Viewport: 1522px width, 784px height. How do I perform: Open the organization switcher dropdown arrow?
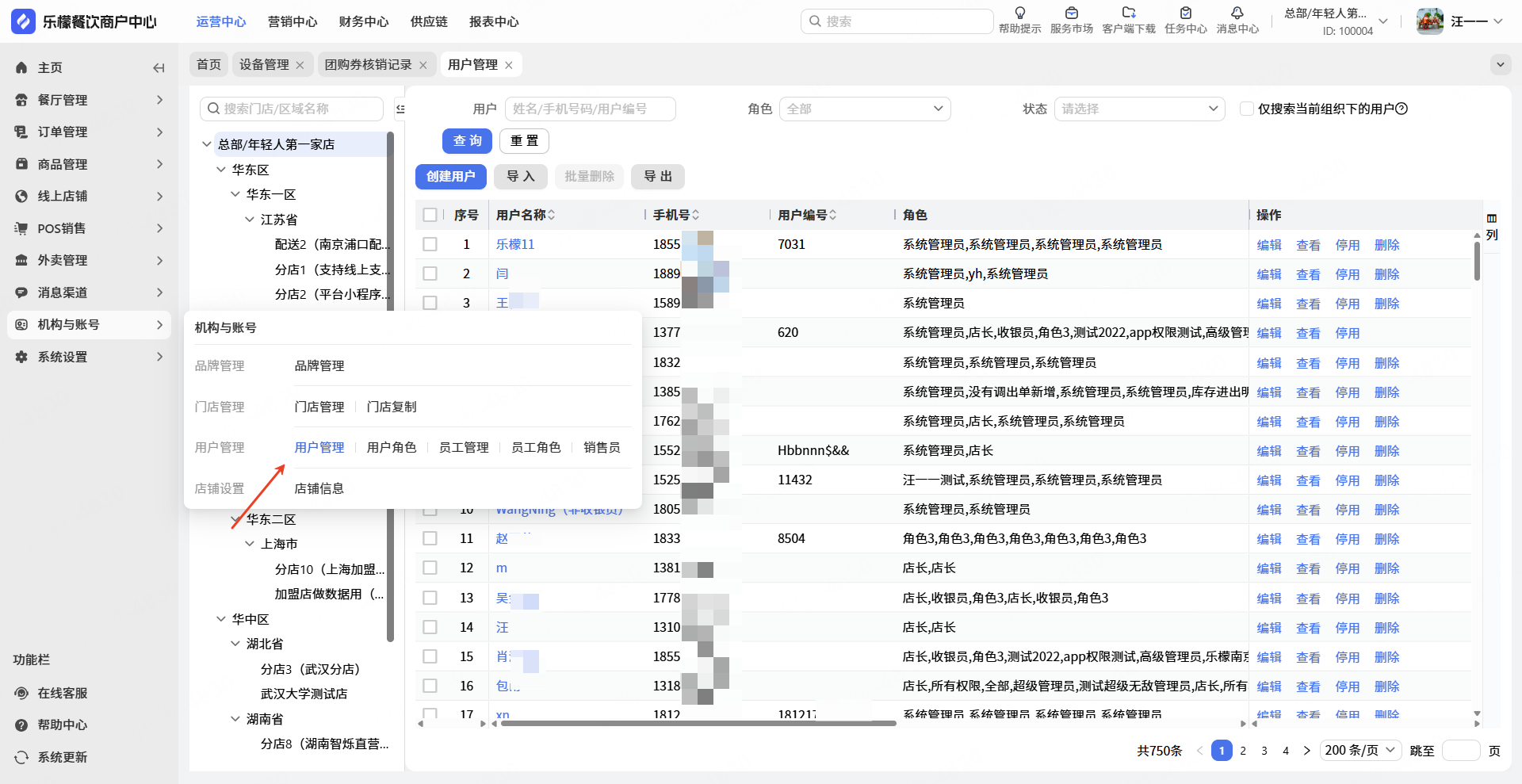(1383, 21)
